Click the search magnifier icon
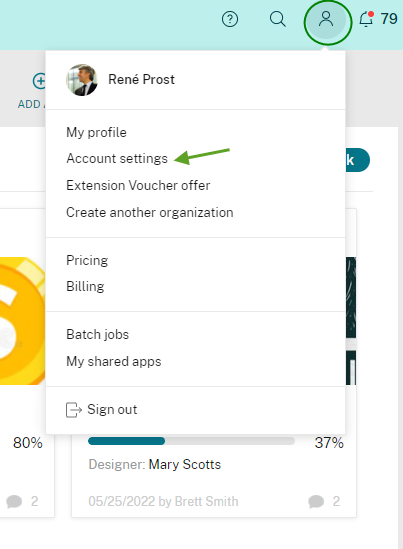The image size is (403, 549). [x=278, y=19]
